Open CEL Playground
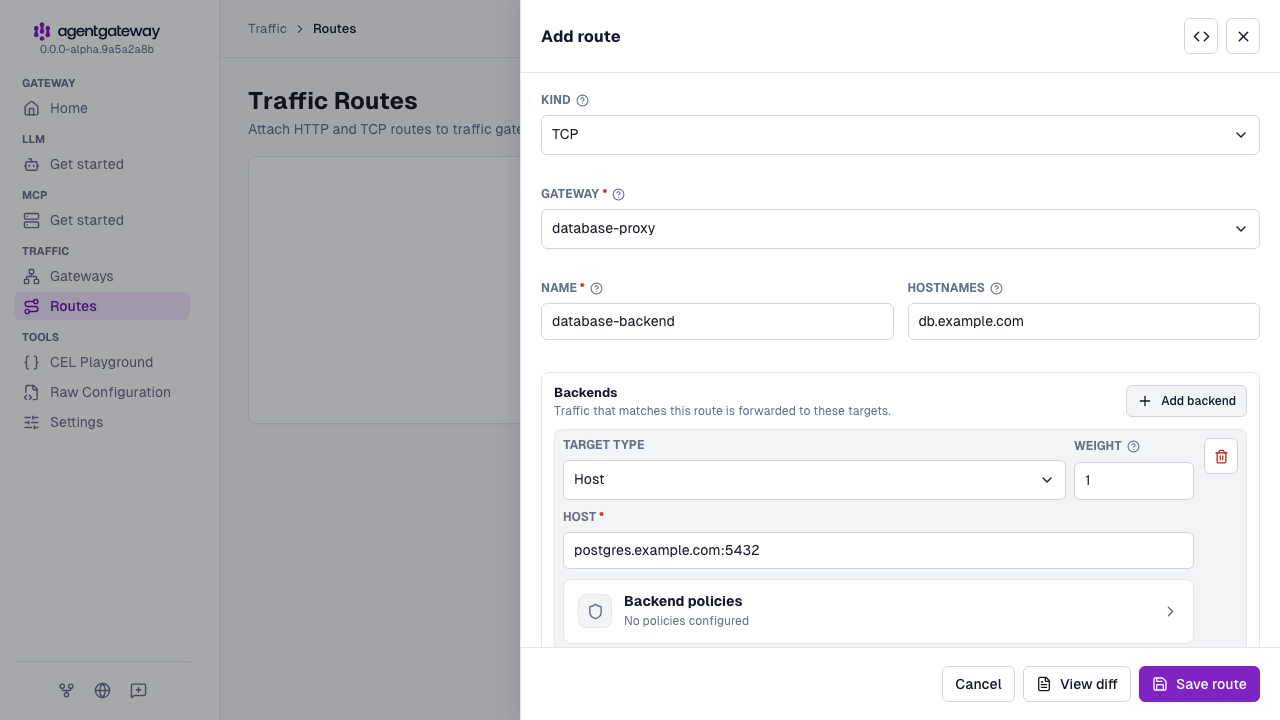Viewport: 1280px width, 720px height. pyautogui.click(x=102, y=362)
